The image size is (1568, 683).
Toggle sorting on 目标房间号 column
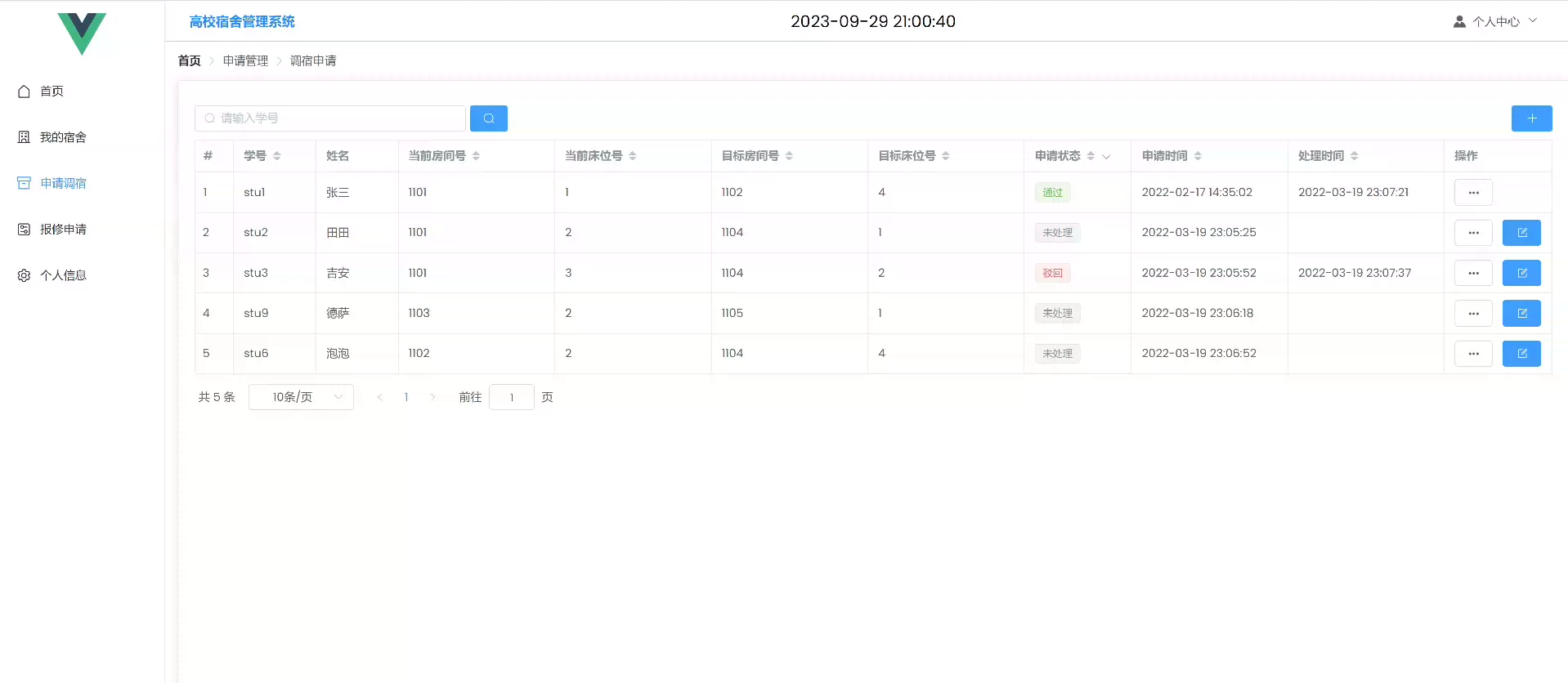(789, 156)
